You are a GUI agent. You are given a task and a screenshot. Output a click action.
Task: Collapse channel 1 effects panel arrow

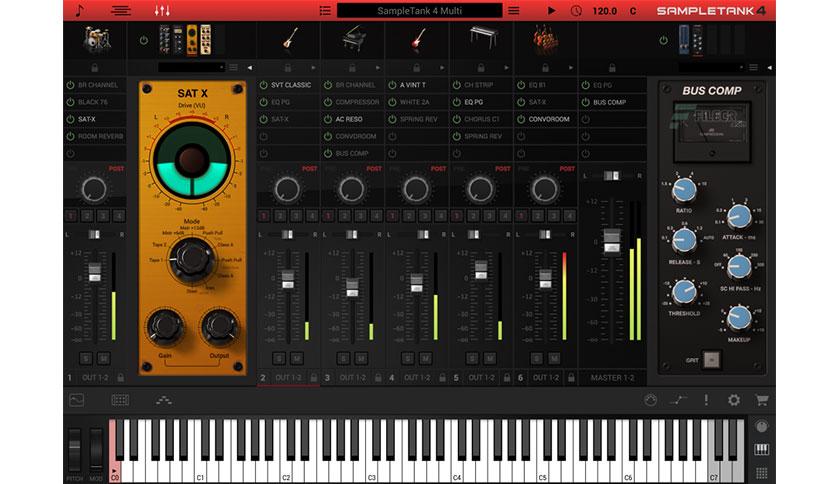[250, 67]
